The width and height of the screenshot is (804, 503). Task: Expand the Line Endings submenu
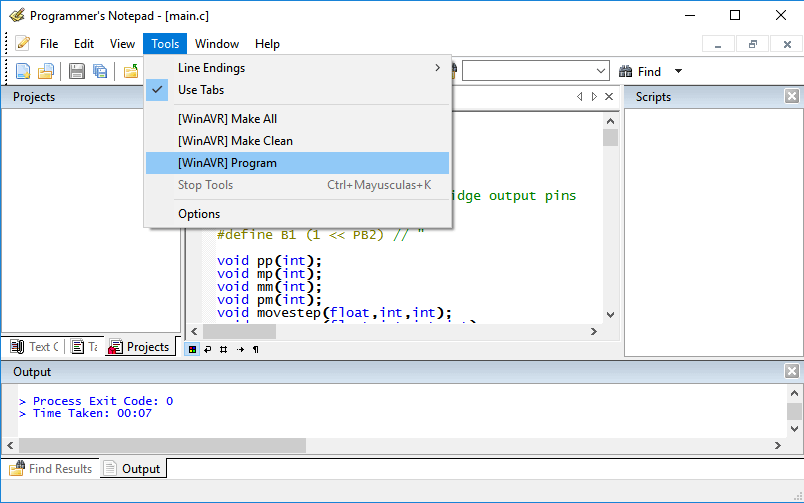click(x=297, y=68)
